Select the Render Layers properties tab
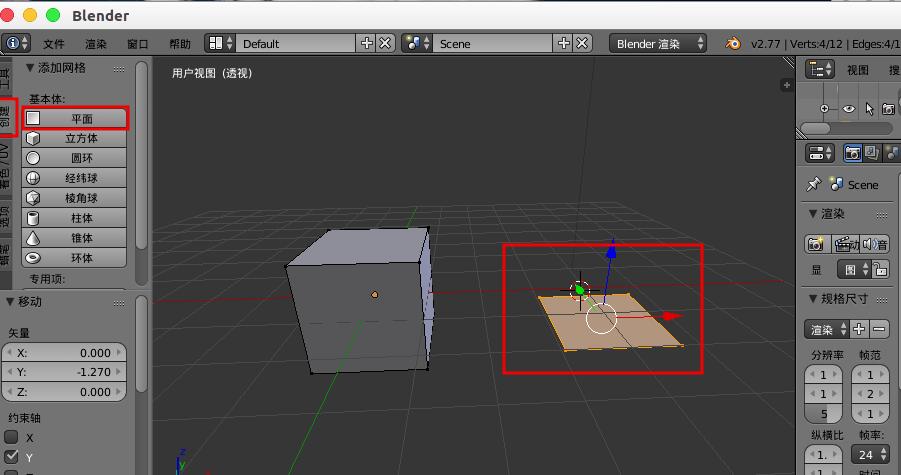The width and height of the screenshot is (901, 475). pos(872,153)
